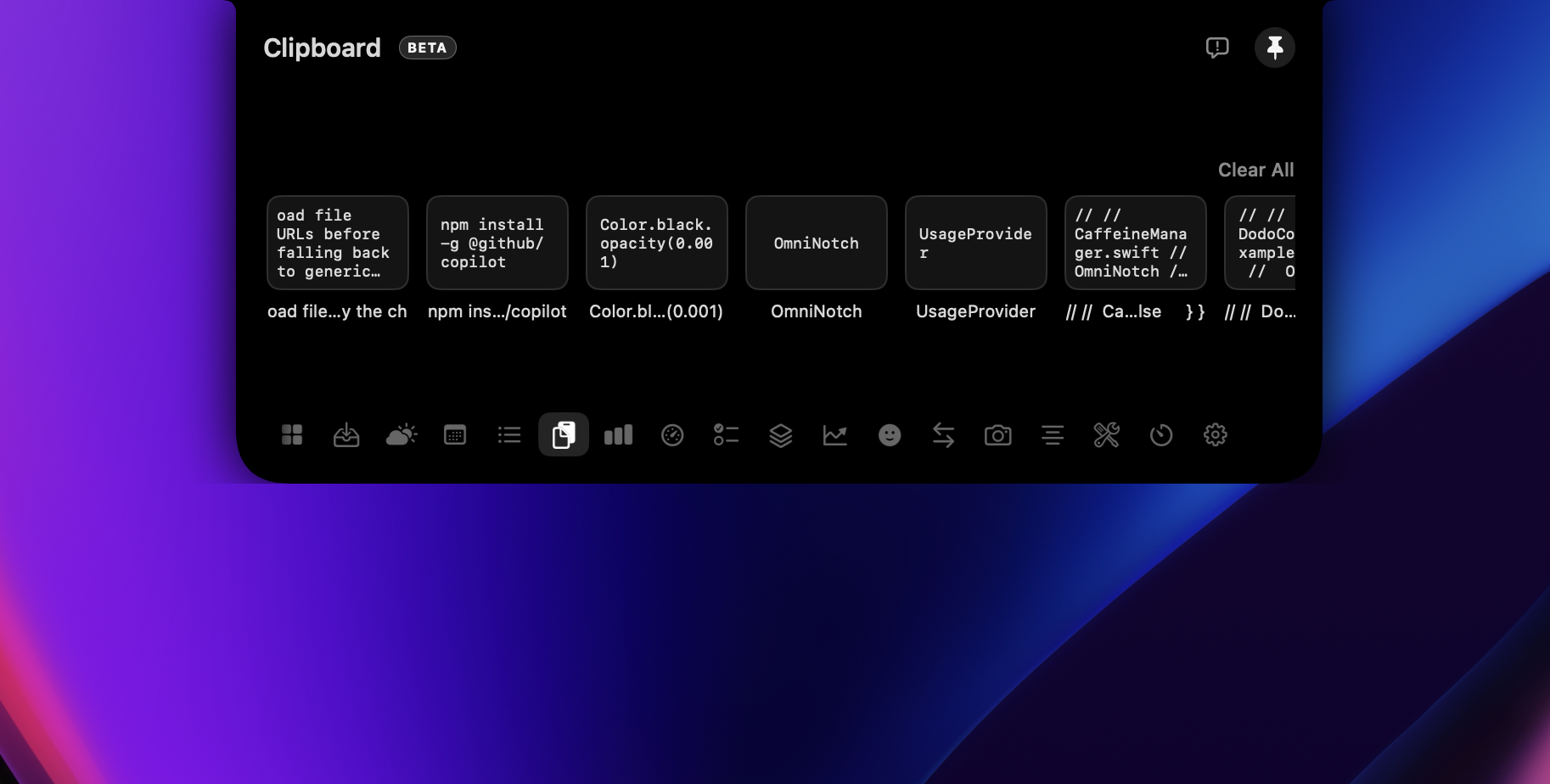The height and width of the screenshot is (784, 1550).
Task: Click the 'npm ins.../copilot' caption
Action: tap(497, 311)
